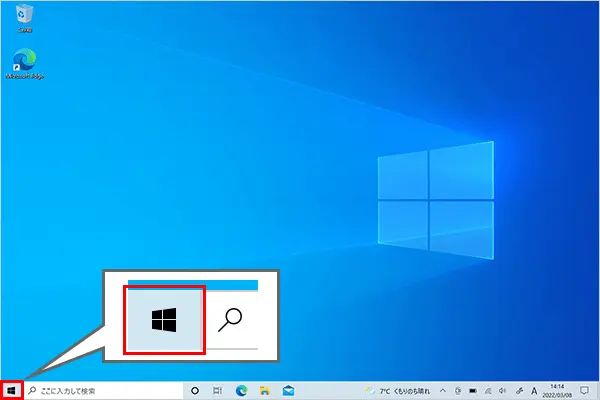The image size is (600, 400).
Task: Check battery status in the tray
Action: point(473,391)
